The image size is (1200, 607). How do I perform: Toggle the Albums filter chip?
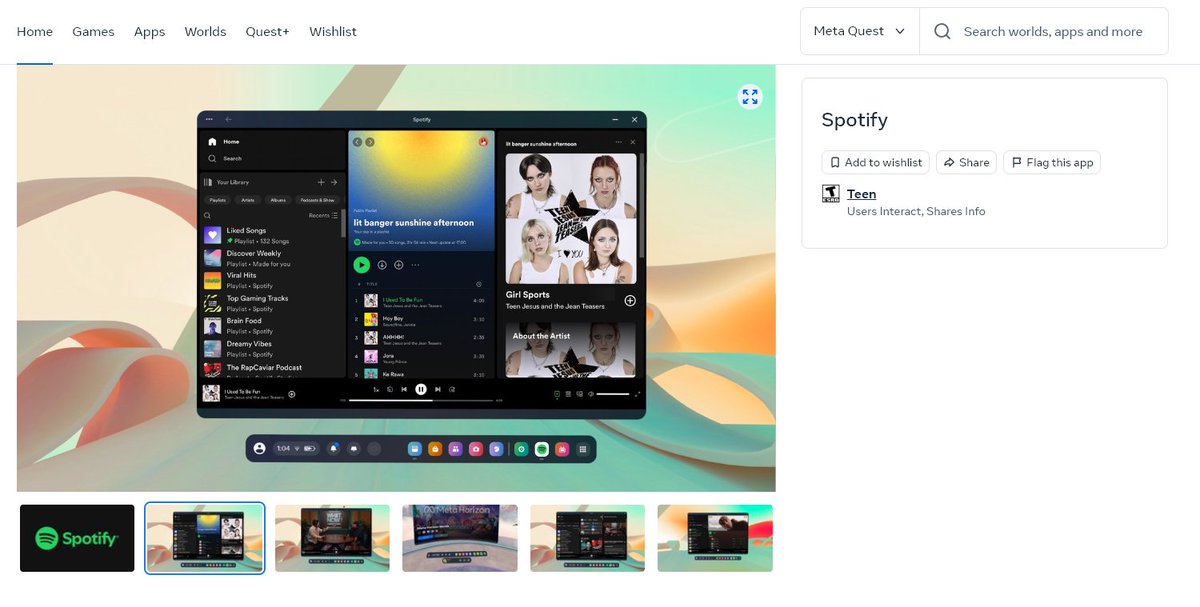pos(278,200)
